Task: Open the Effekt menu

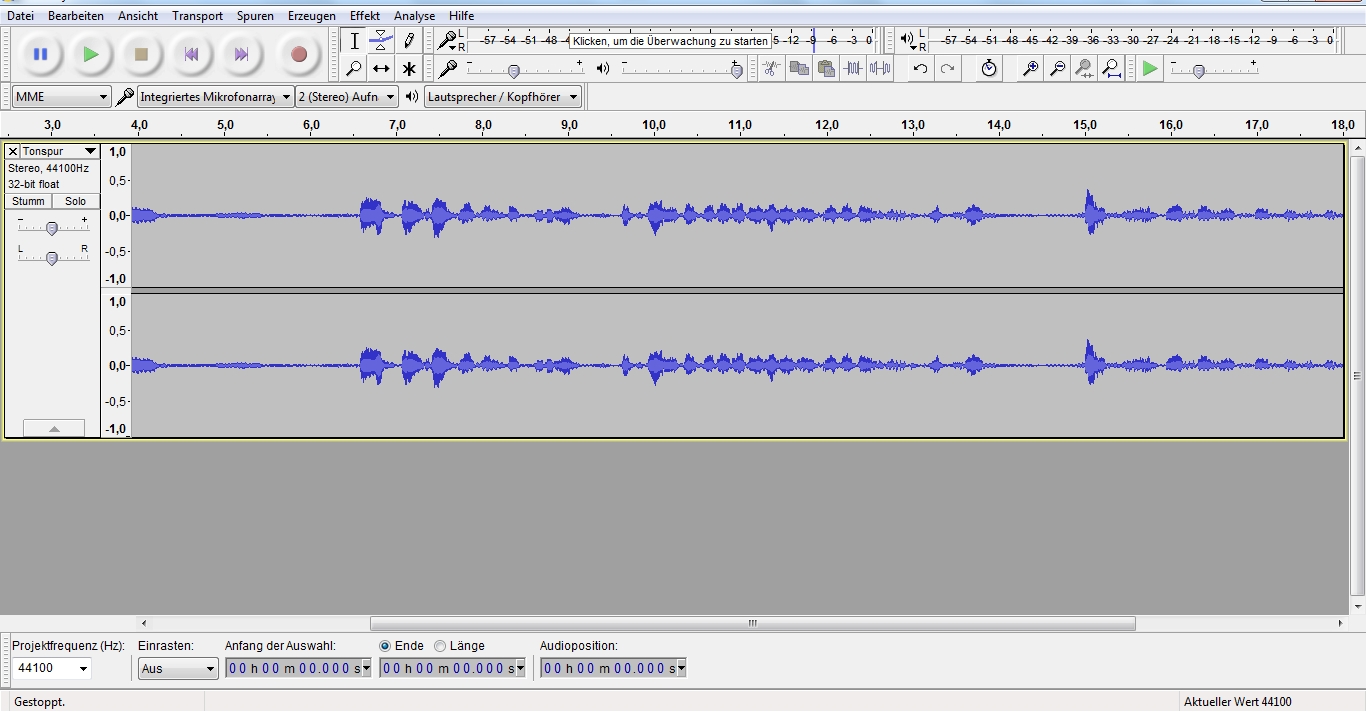Action: (x=364, y=16)
